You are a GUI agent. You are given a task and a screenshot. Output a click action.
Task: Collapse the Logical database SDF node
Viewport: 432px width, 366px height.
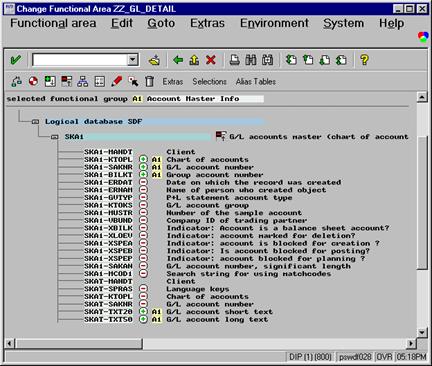coord(35,122)
